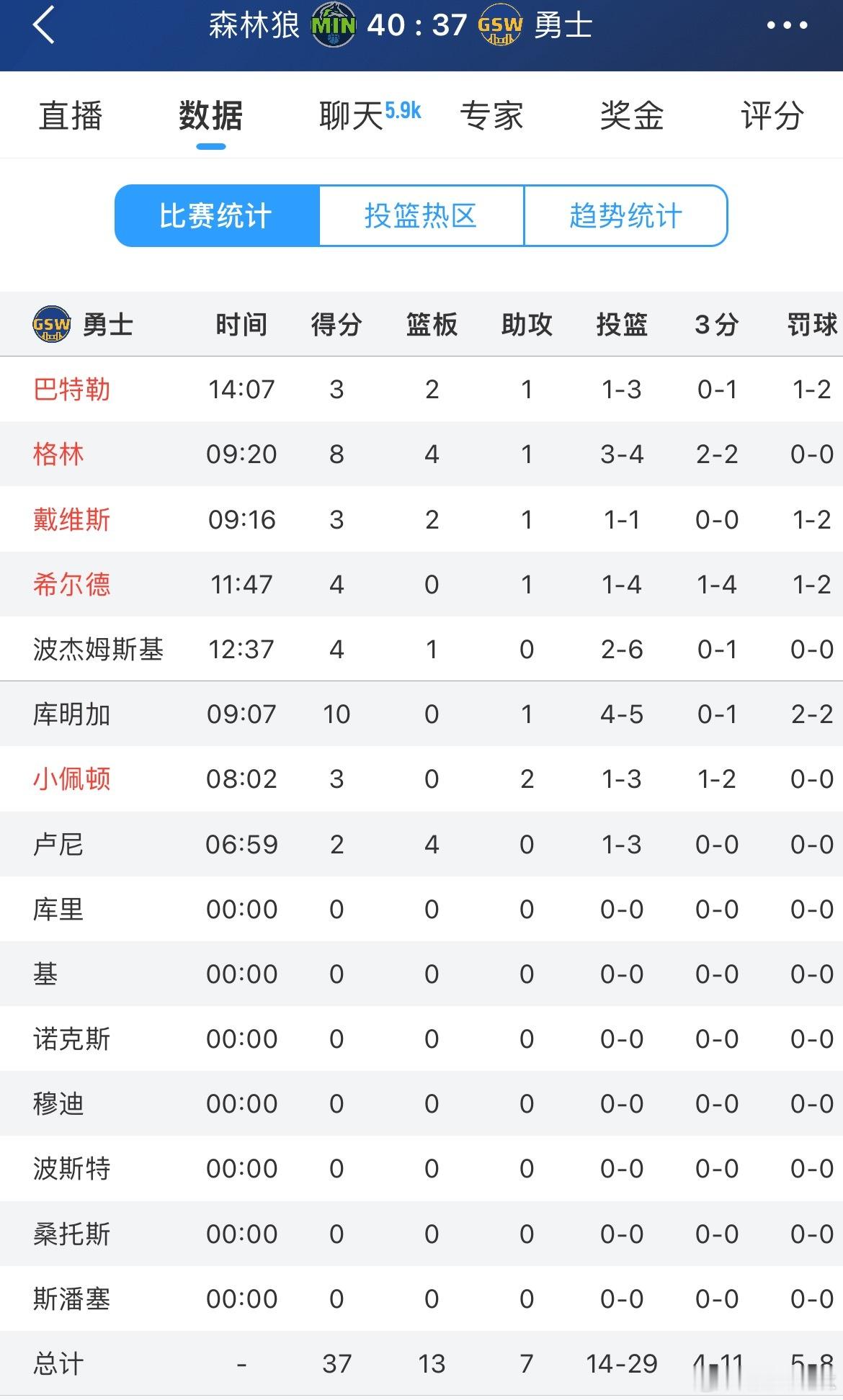Open the 奖金 tab
Screen dimensions: 843x1400
[632, 115]
